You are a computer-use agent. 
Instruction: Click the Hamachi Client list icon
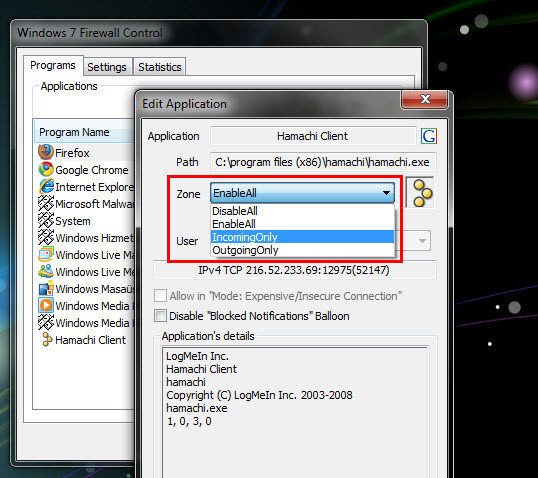pyautogui.click(x=47, y=340)
